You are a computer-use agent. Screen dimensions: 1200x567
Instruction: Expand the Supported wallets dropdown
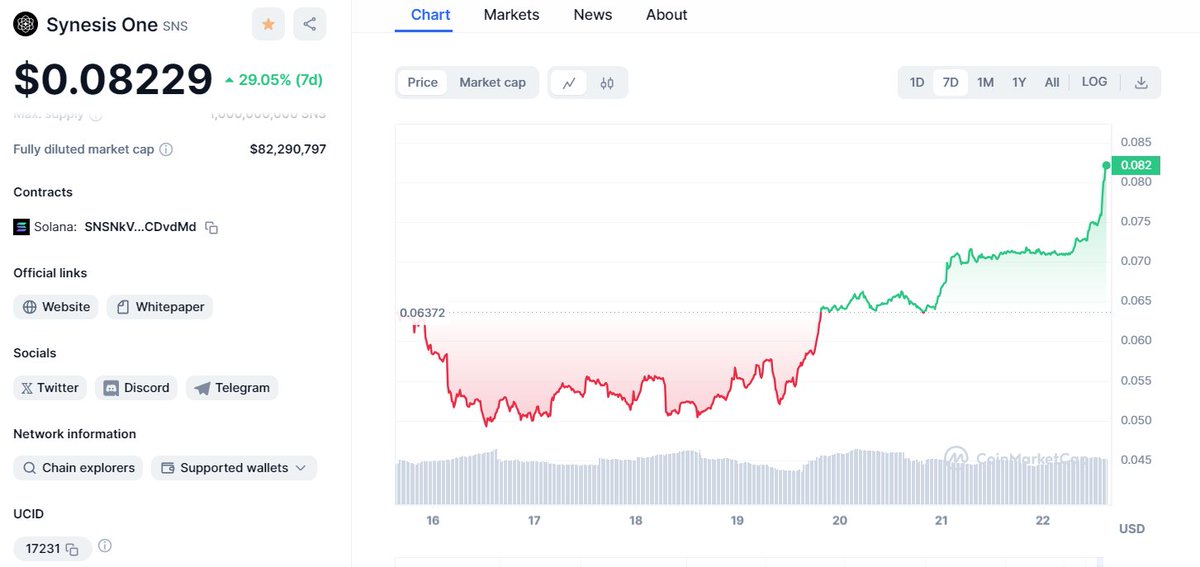click(x=234, y=468)
